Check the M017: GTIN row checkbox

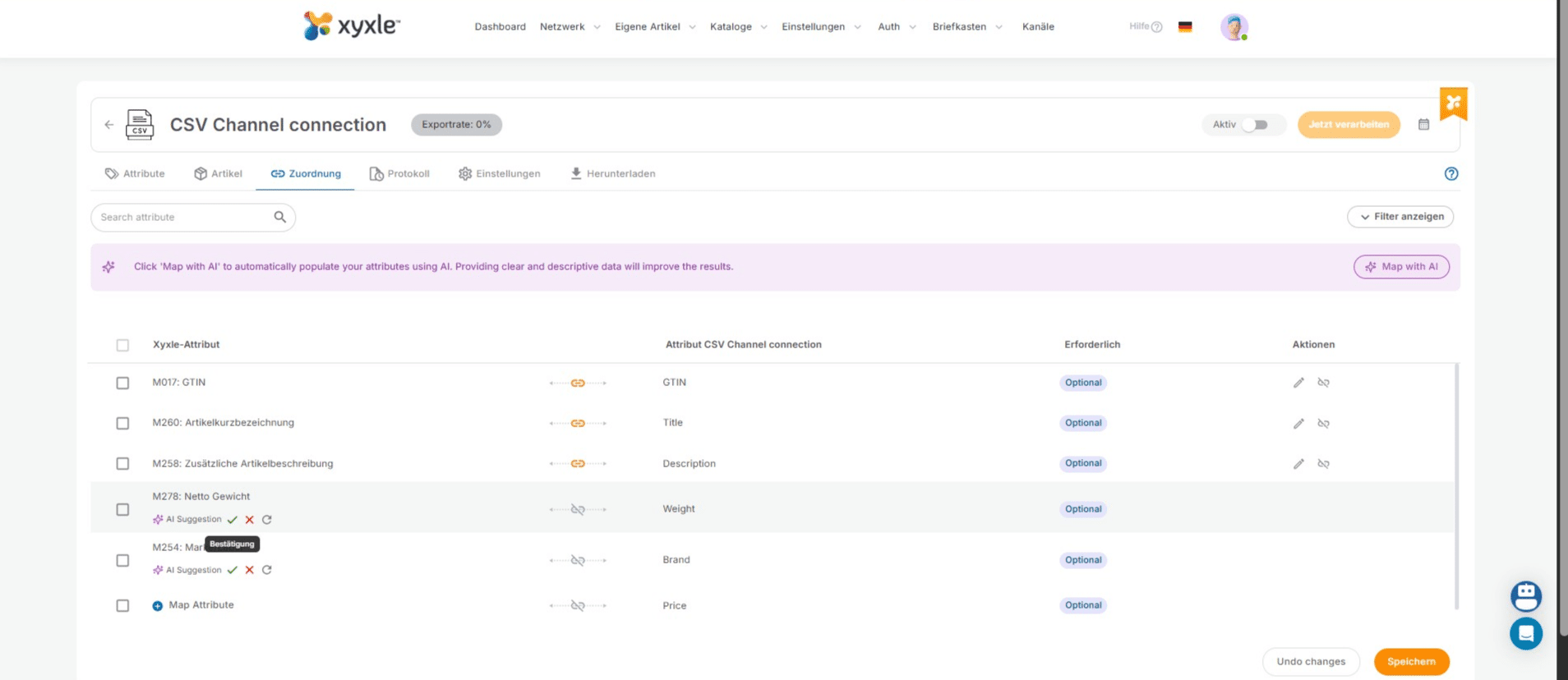(122, 383)
